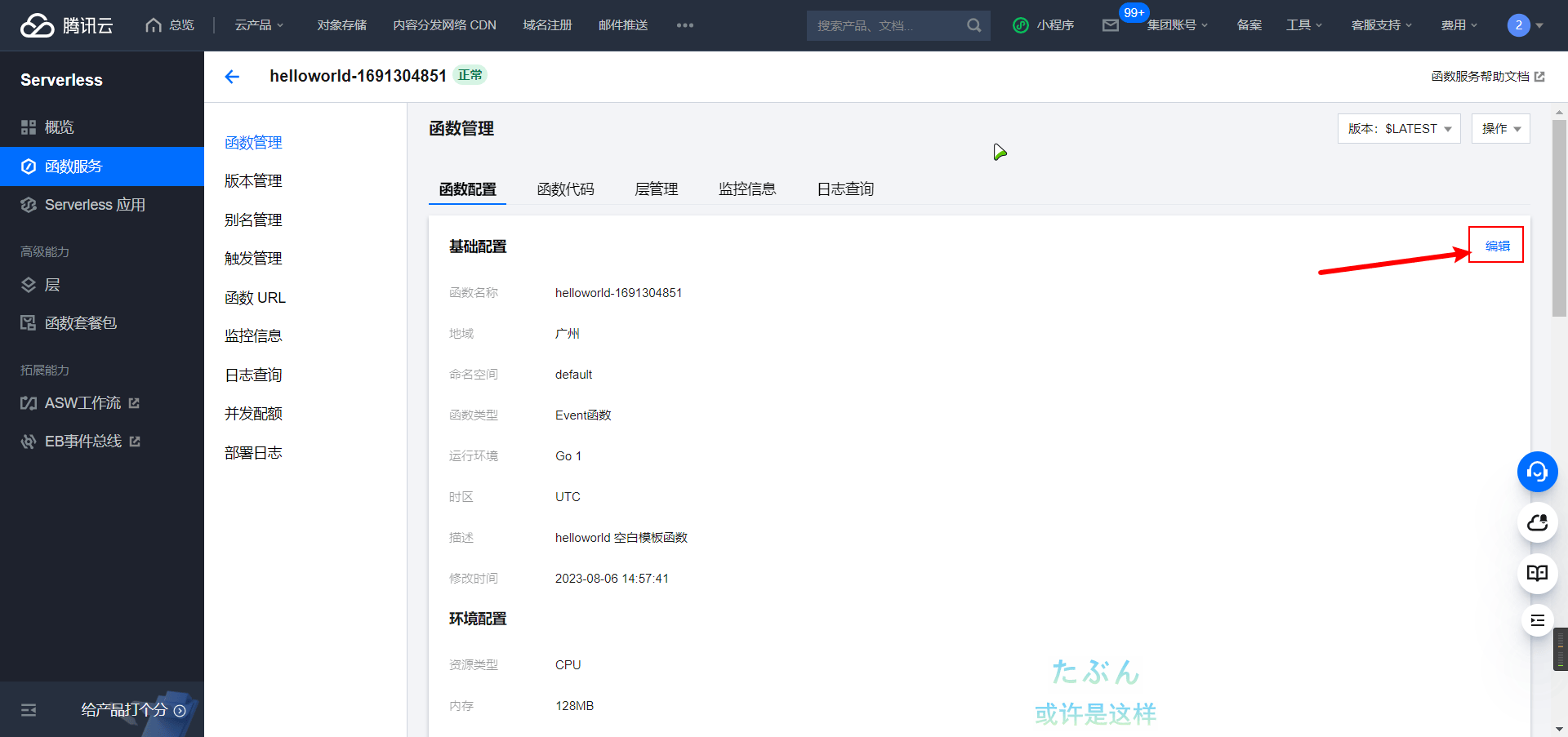The width and height of the screenshot is (1568, 737).
Task: Select the 概览 overview icon in the sidebar
Action: tap(27, 127)
